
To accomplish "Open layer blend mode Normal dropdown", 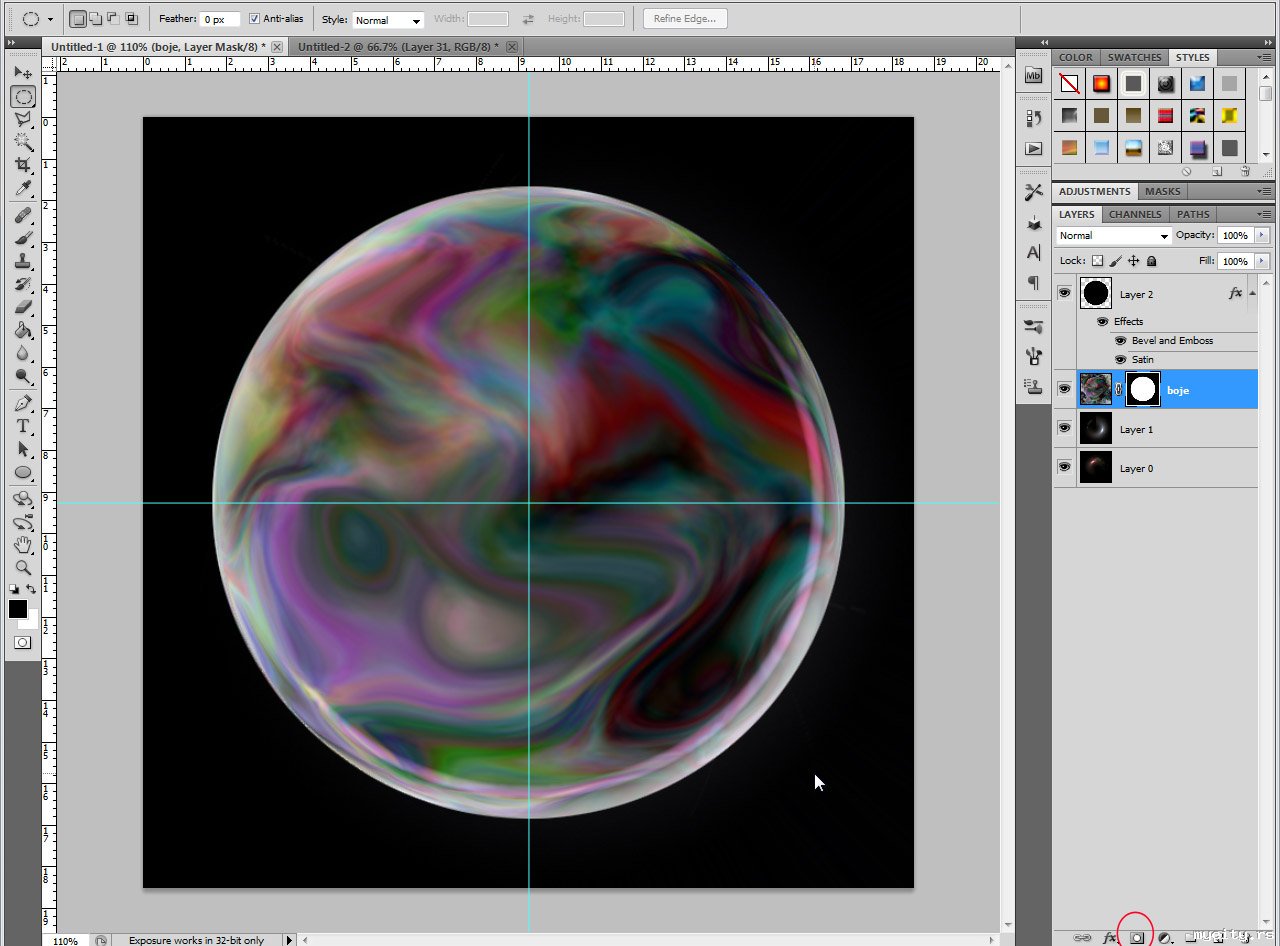I will (1113, 236).
